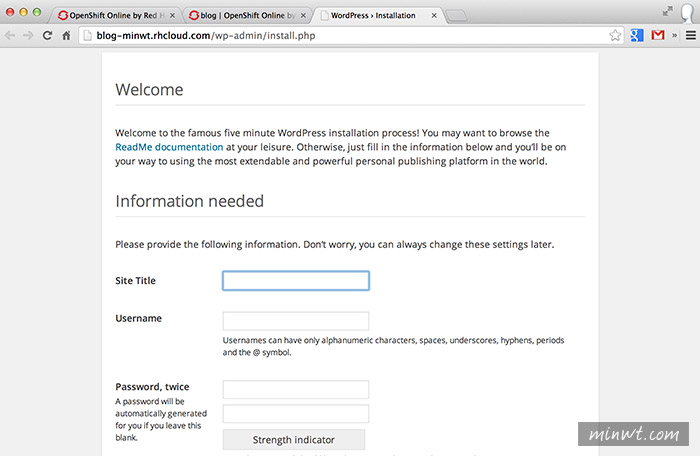Open the ReadMe documentation link
The height and width of the screenshot is (456, 700).
tap(169, 147)
